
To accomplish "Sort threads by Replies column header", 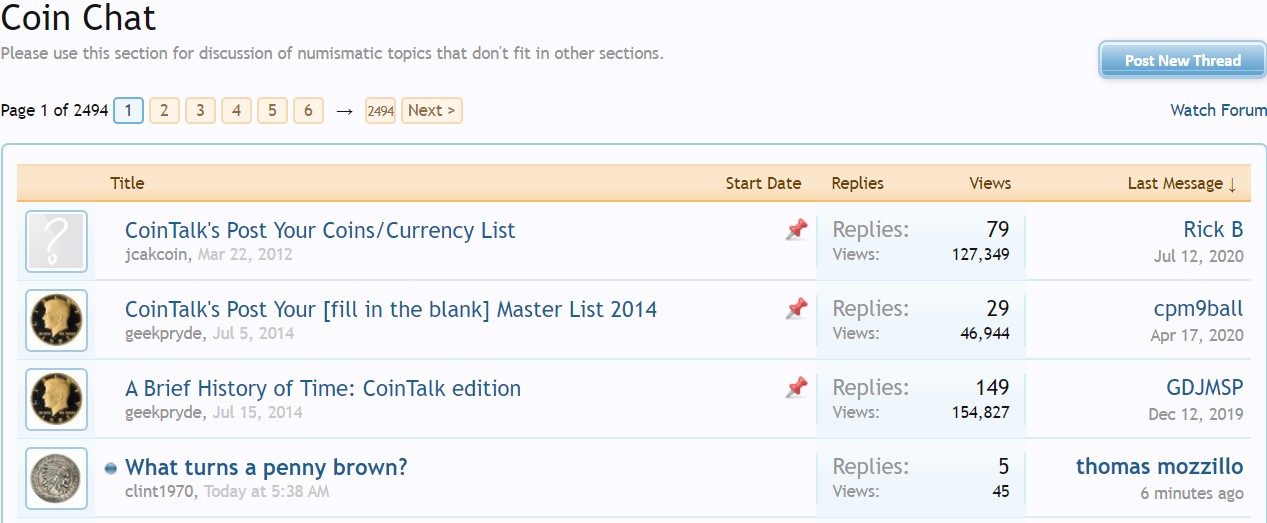I will tap(857, 183).
